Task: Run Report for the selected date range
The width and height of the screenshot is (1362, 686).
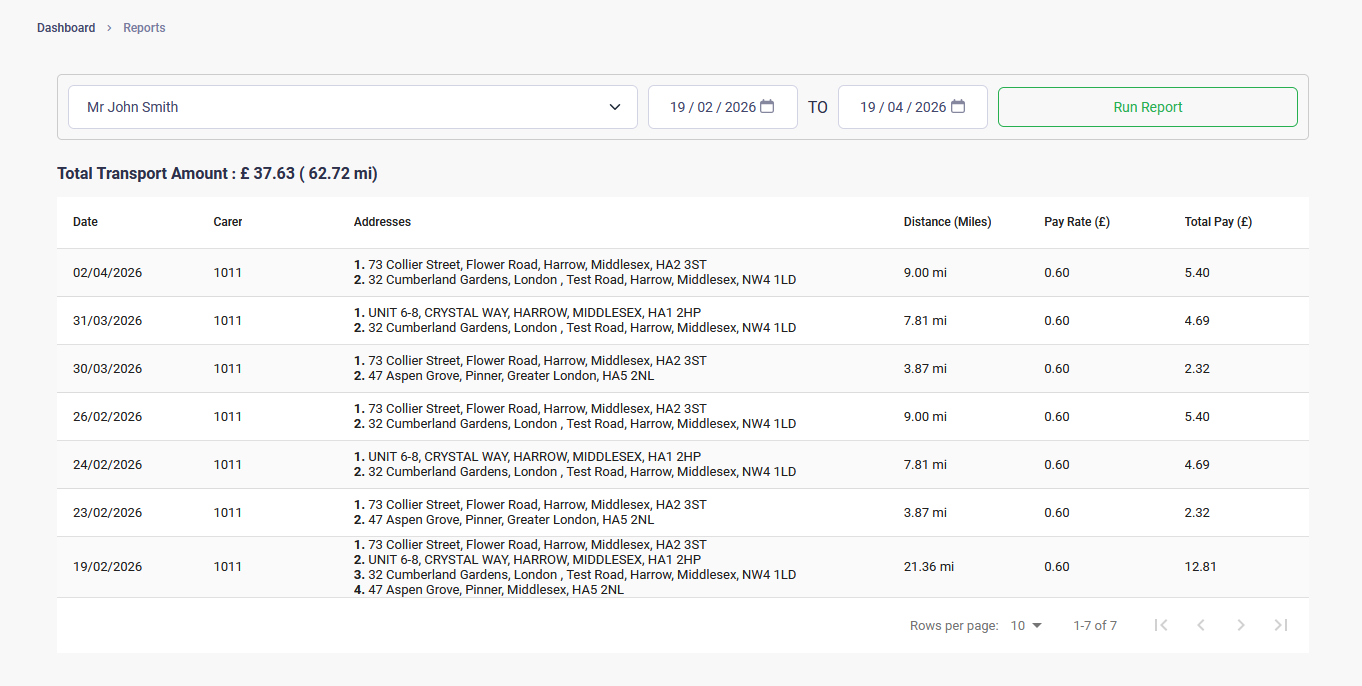Action: pos(1147,106)
